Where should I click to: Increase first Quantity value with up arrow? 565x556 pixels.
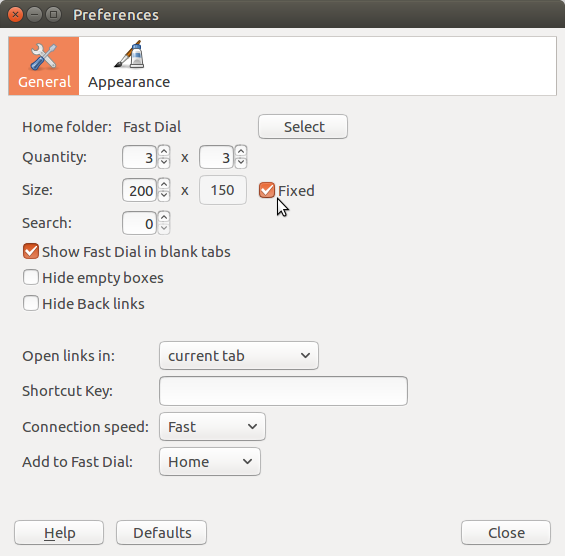tap(164, 151)
